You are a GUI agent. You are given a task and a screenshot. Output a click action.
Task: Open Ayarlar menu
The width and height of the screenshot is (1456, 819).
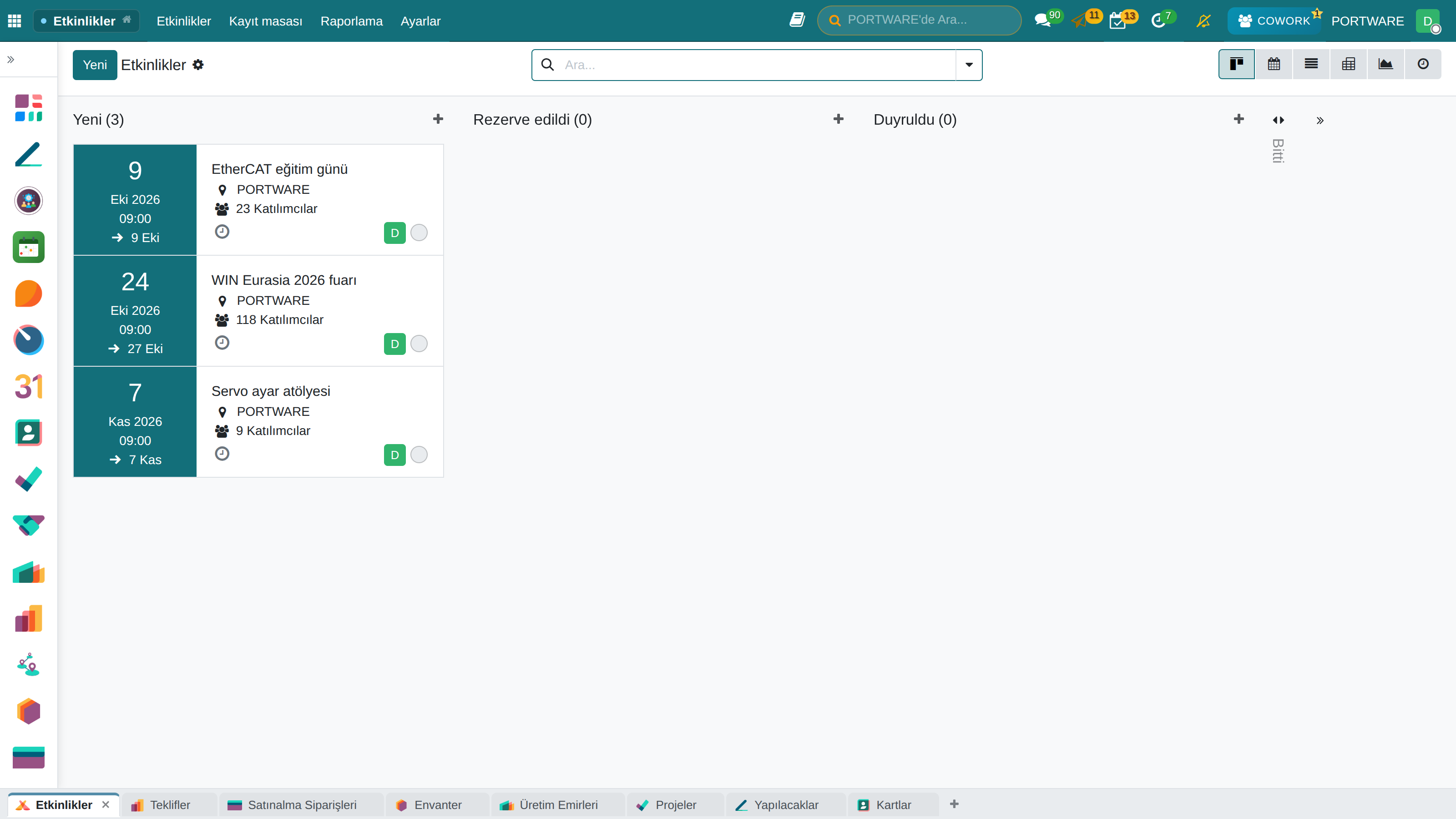pyautogui.click(x=420, y=21)
